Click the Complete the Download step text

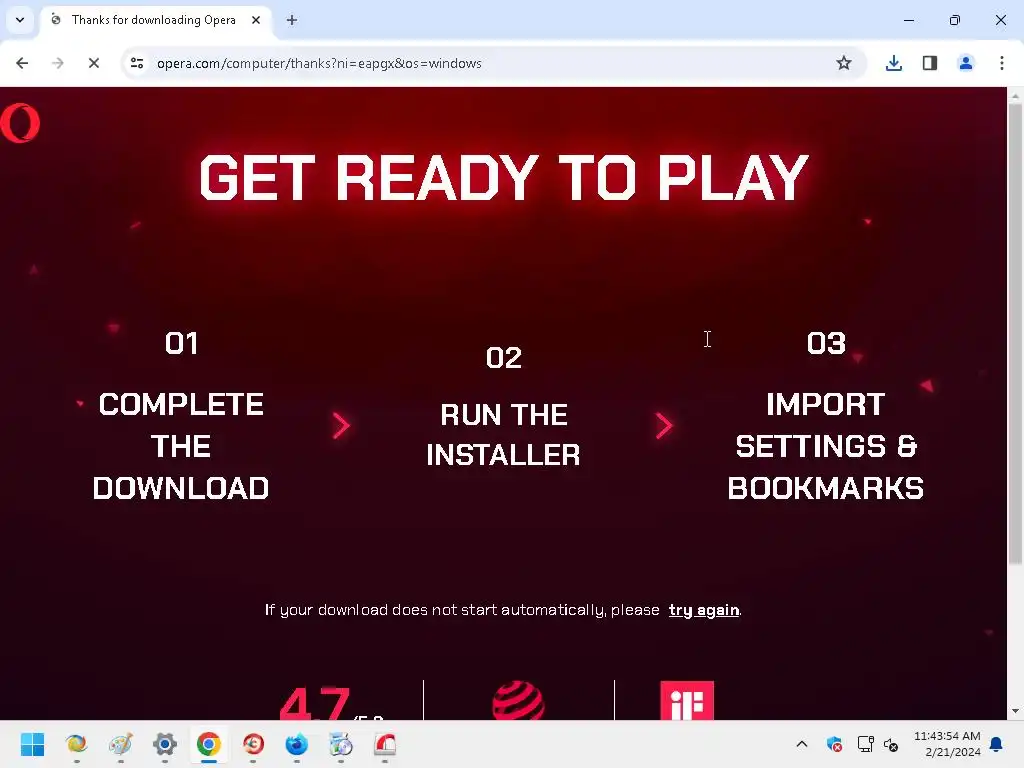click(x=181, y=446)
